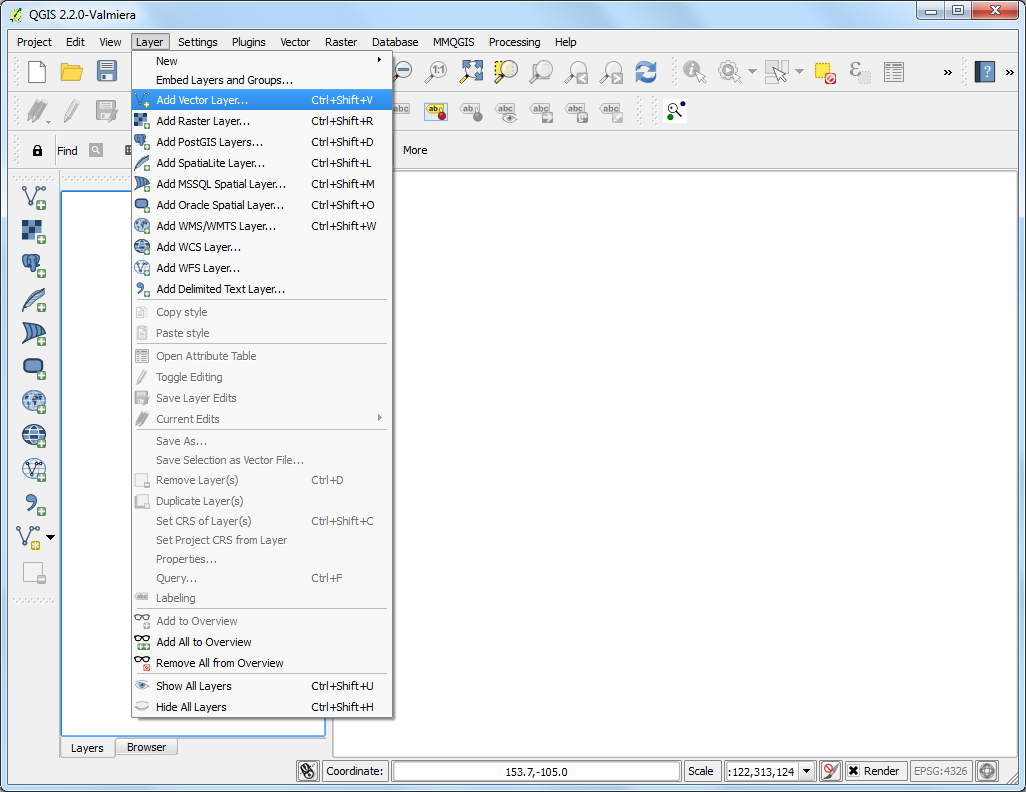
Task: Click the stop rendering icon in status bar
Action: tap(830, 771)
